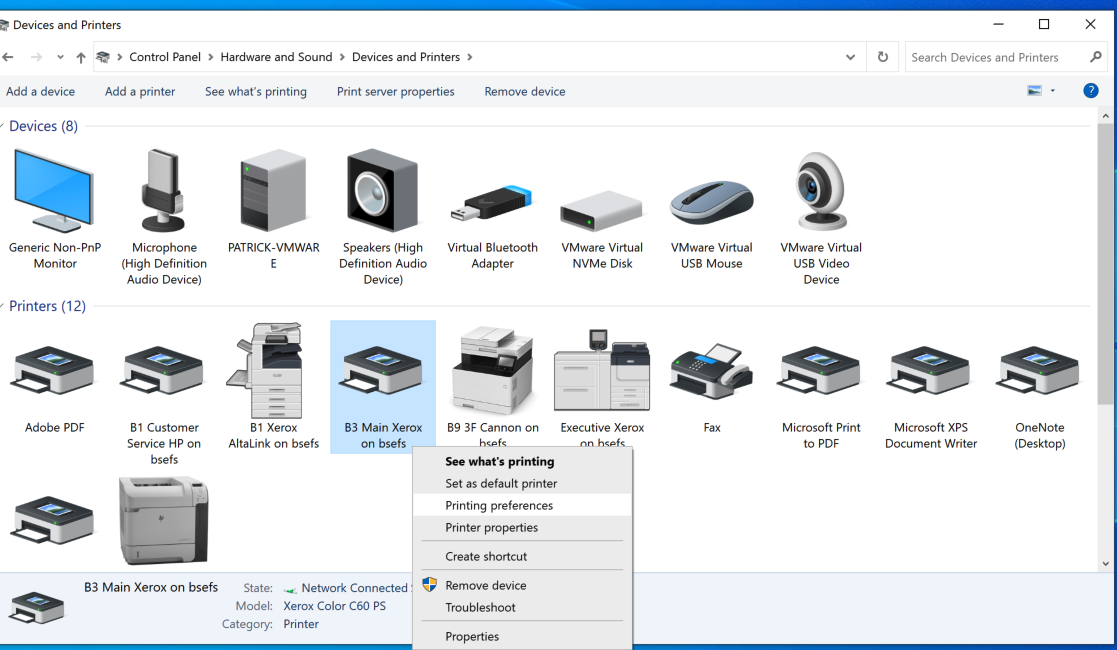1117x650 pixels.
Task: Choose Troubleshoot in context menu
Action: [x=521, y=607]
